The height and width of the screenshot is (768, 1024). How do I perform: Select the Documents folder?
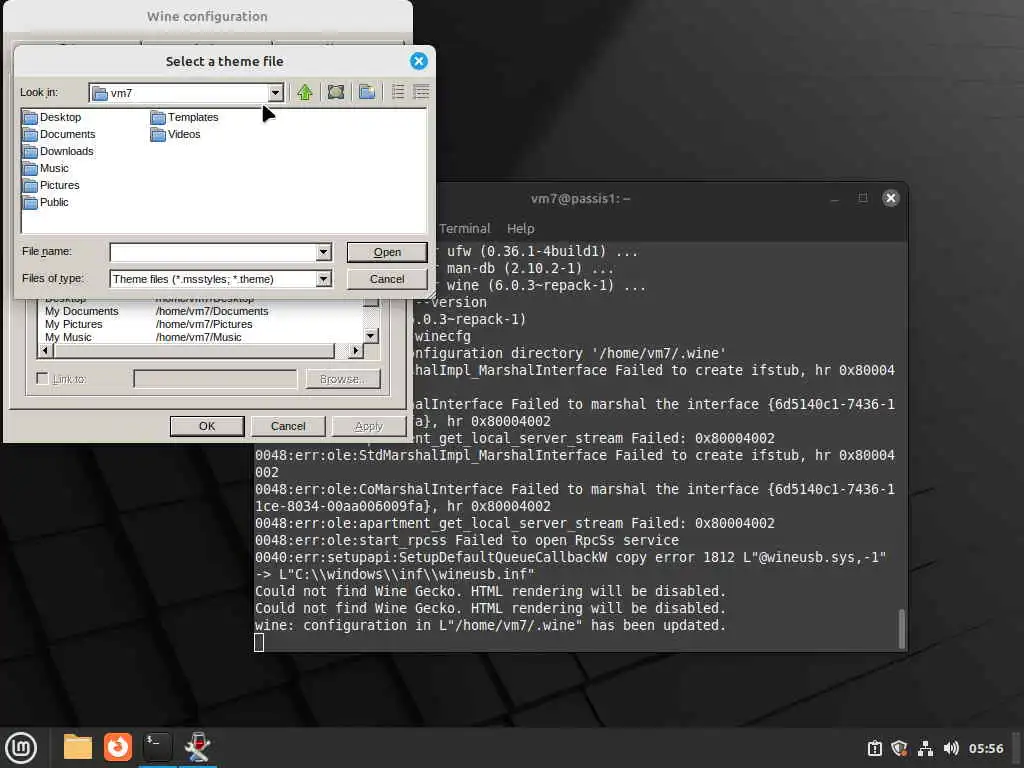point(59,134)
